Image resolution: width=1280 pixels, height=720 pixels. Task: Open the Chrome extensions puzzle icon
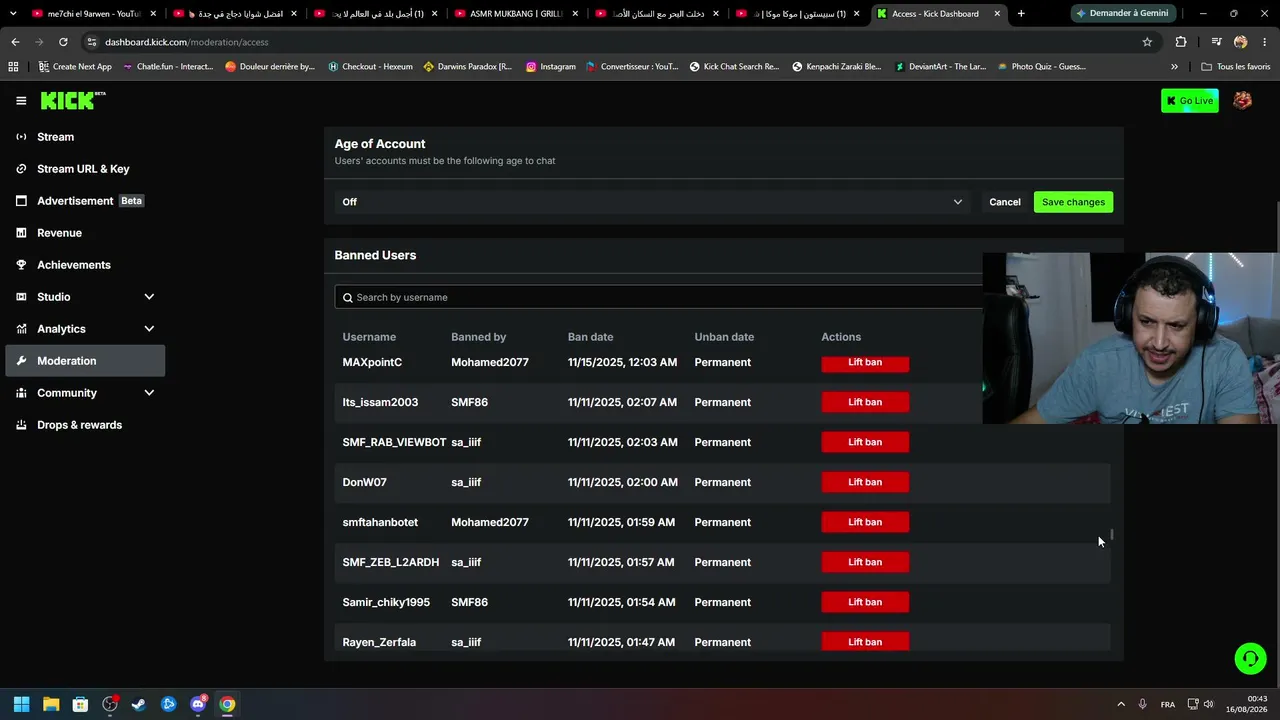tap(1181, 42)
